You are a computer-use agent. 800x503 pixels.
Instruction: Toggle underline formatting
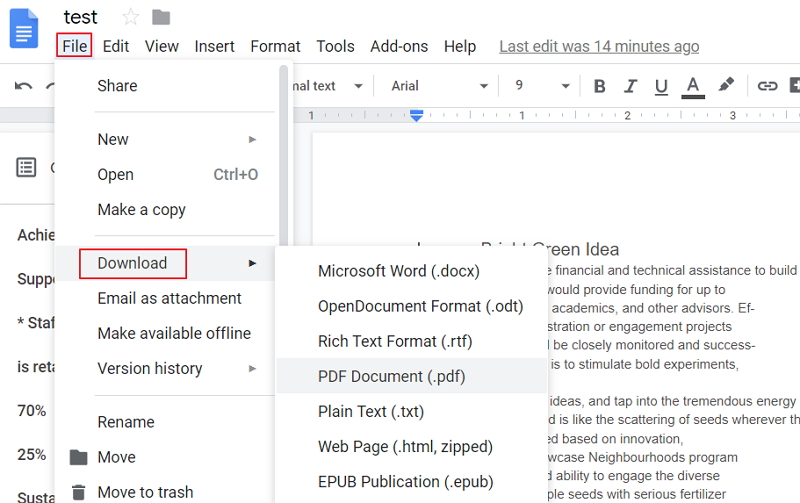pos(661,86)
